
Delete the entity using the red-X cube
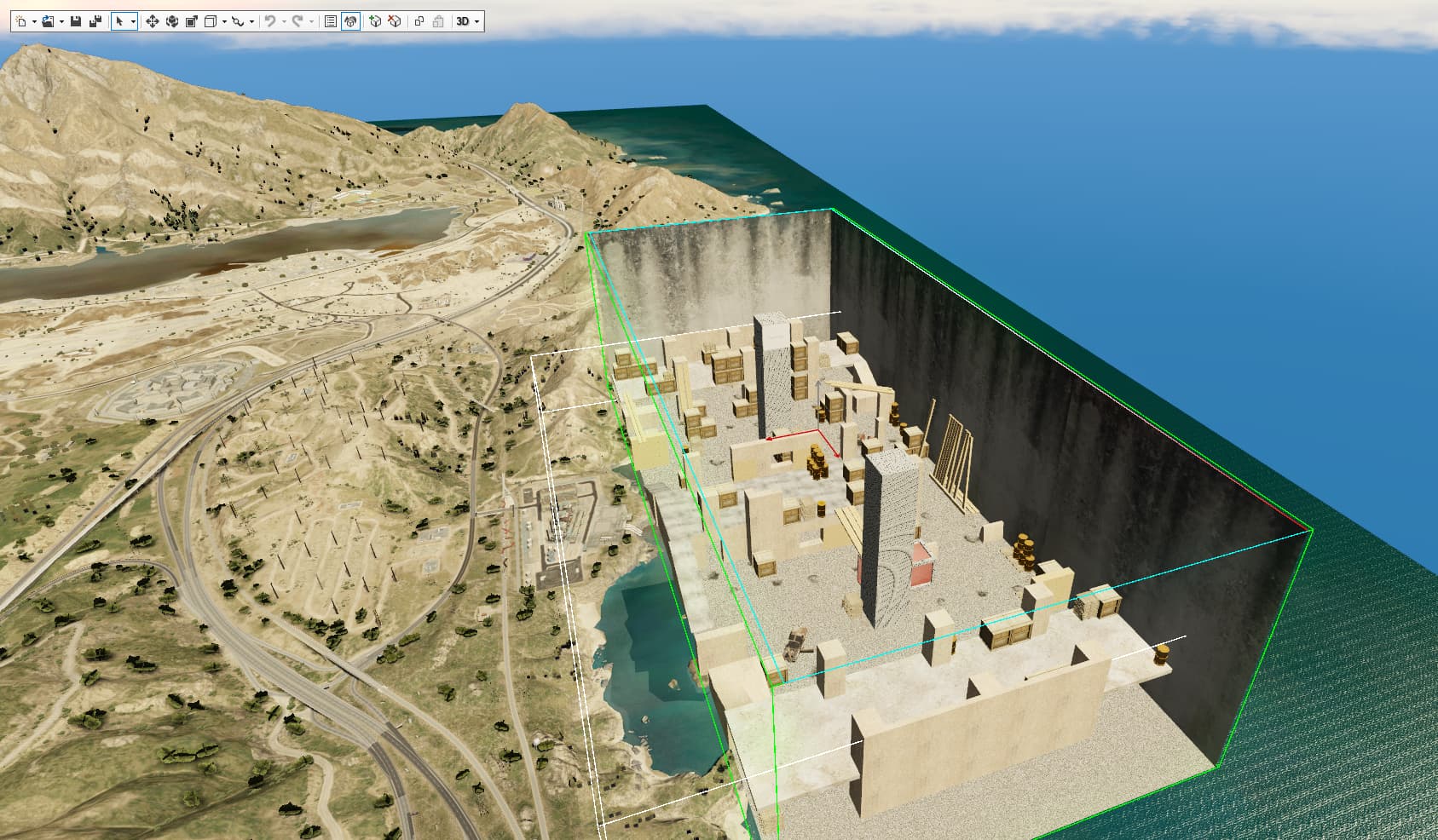(x=395, y=21)
